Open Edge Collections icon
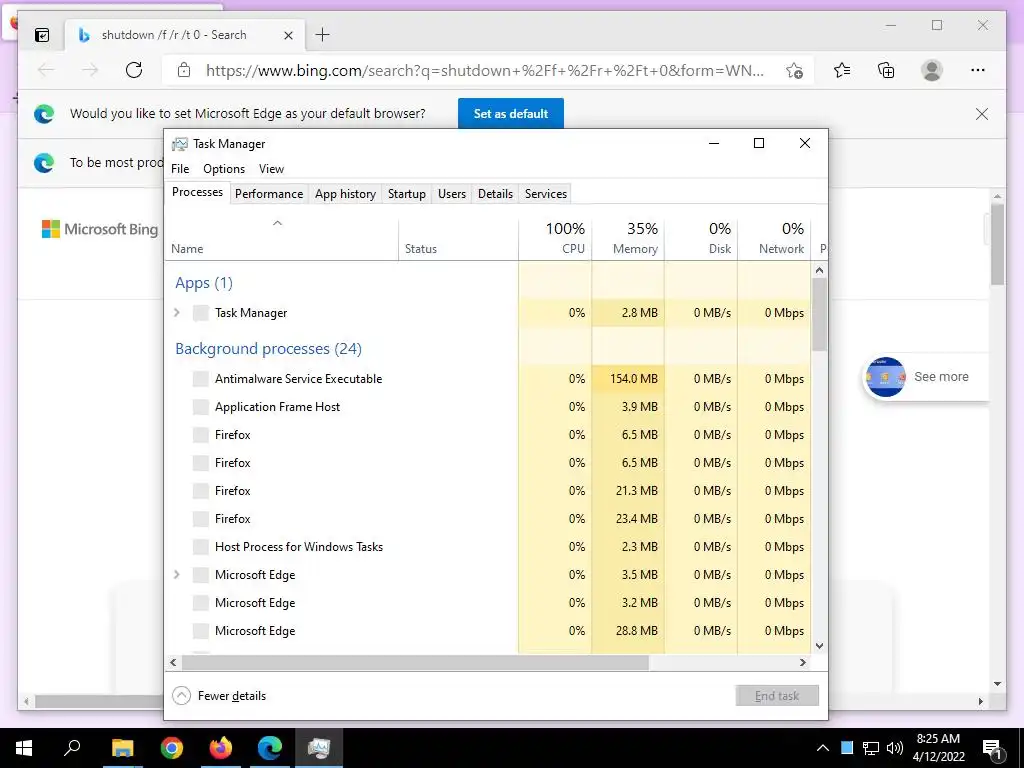The width and height of the screenshot is (1024, 768). (886, 70)
